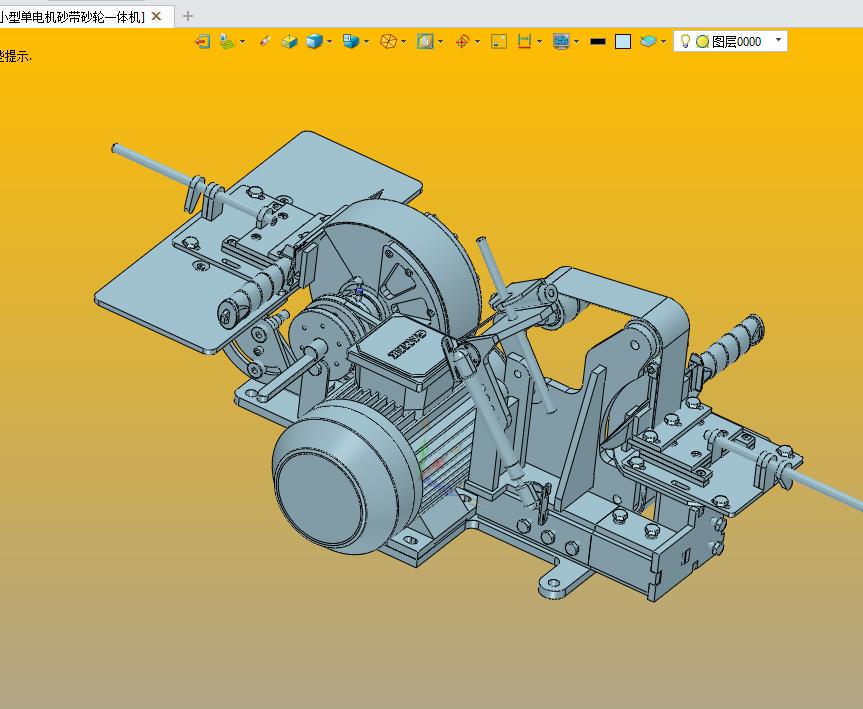This screenshot has height=709, width=863.
Task: Click the orange target crosshair icon
Action: pos(462,41)
